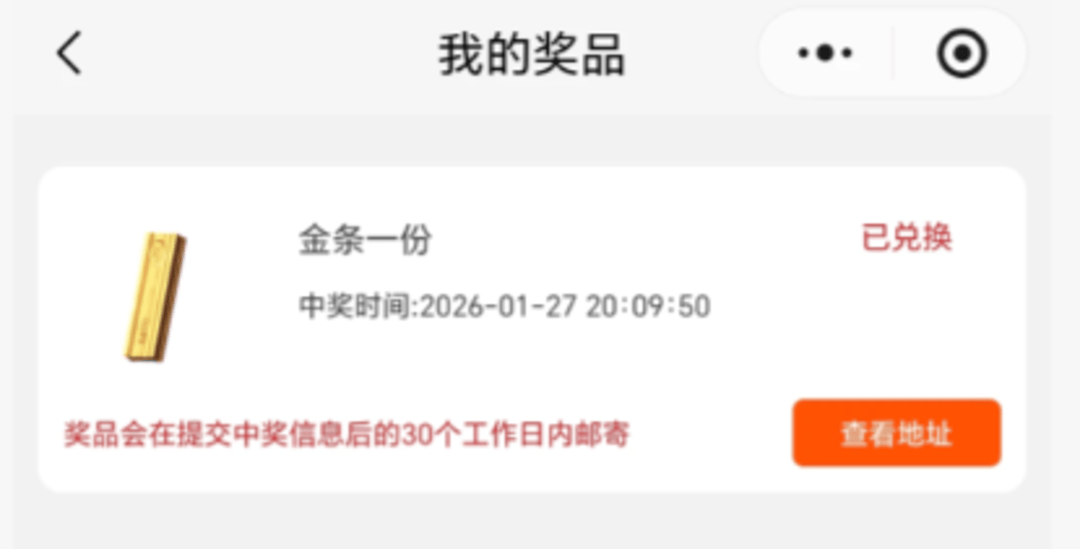Go back using the left arrow
This screenshot has width=1080, height=549.
pyautogui.click(x=69, y=52)
